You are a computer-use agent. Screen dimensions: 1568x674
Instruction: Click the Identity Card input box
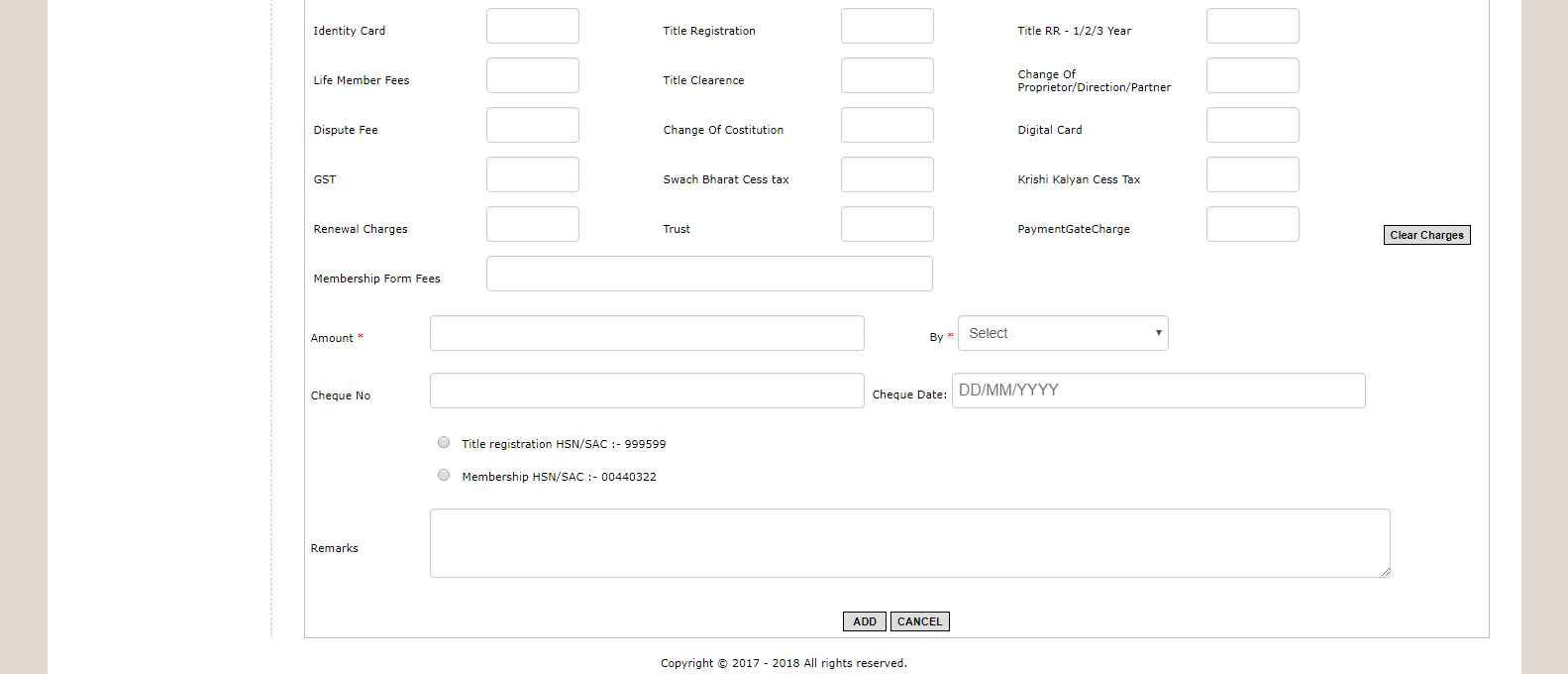click(532, 26)
